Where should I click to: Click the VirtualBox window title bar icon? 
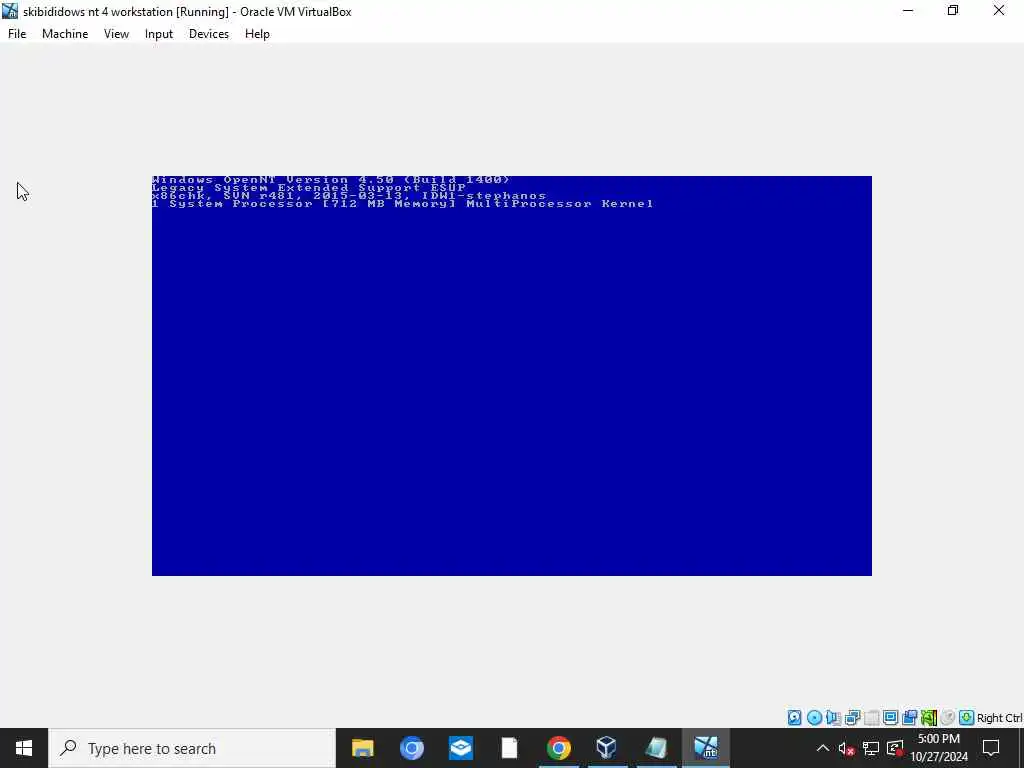pyautogui.click(x=10, y=11)
